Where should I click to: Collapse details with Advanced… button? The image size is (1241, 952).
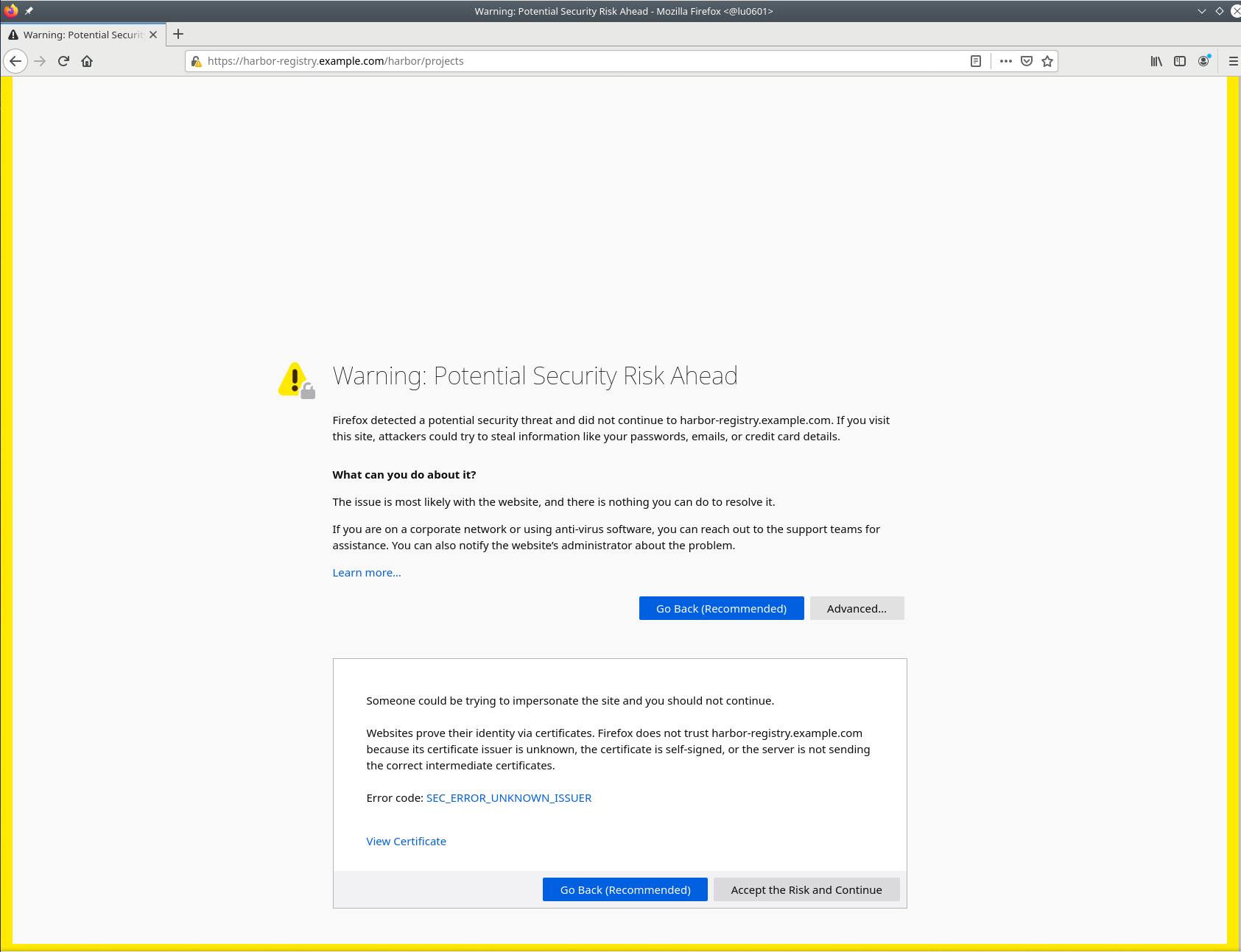point(857,608)
